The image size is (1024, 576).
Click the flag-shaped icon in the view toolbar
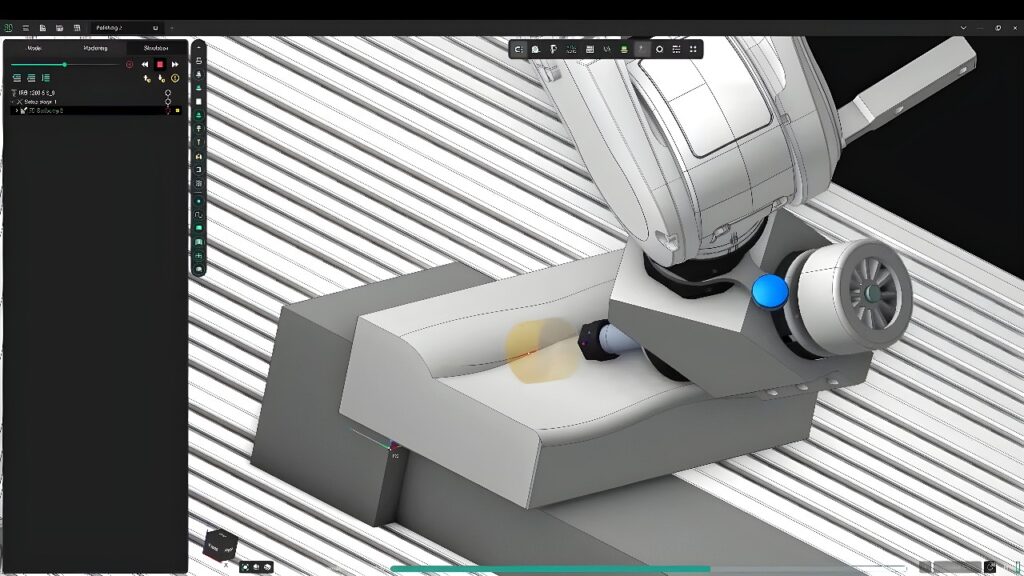click(x=553, y=49)
